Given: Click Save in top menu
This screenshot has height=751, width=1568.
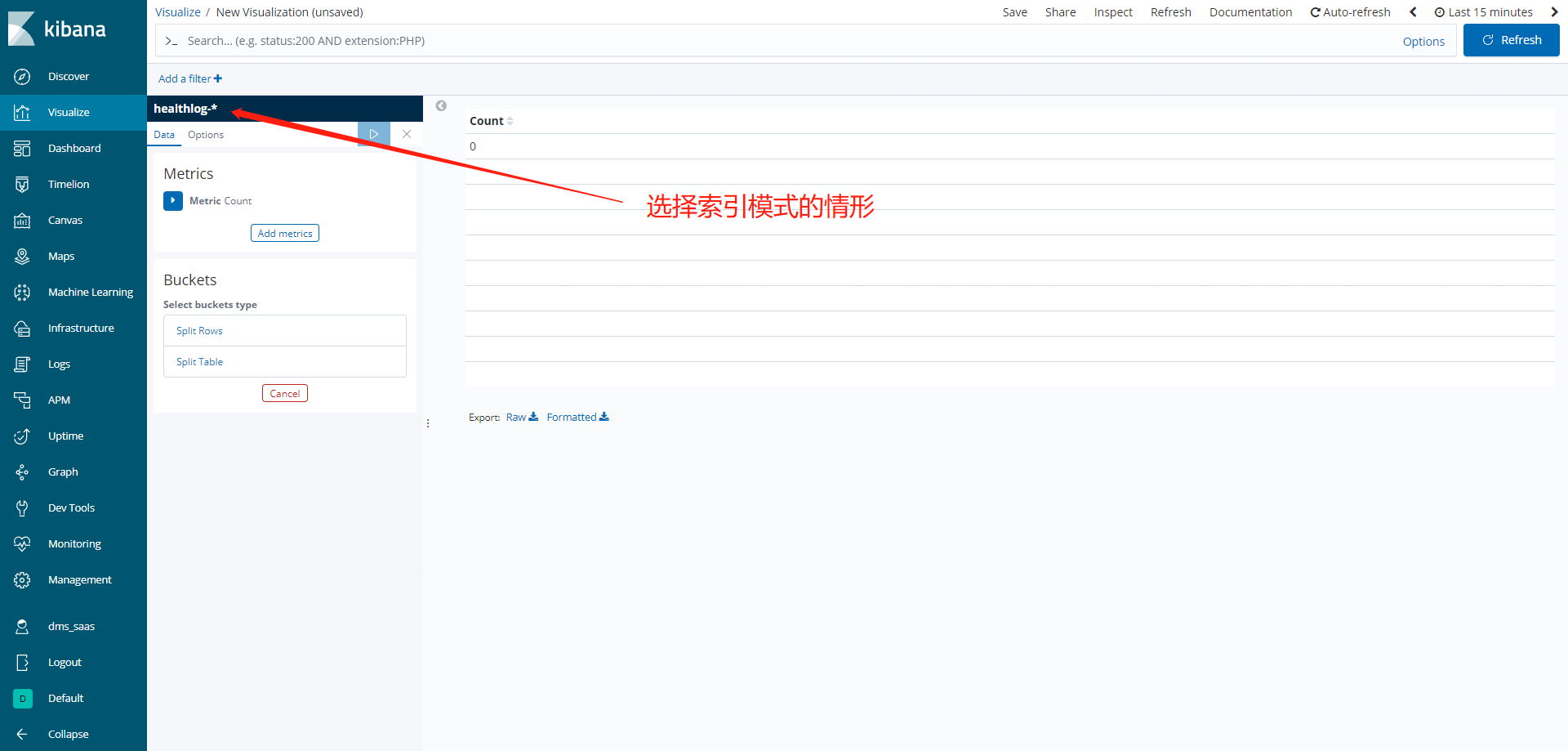Looking at the screenshot, I should pos(1015,12).
